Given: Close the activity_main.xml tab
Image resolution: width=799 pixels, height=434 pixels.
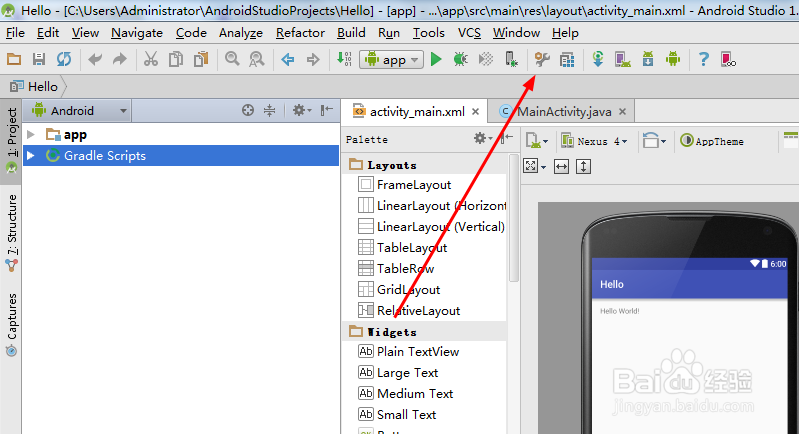Looking at the screenshot, I should click(x=475, y=112).
